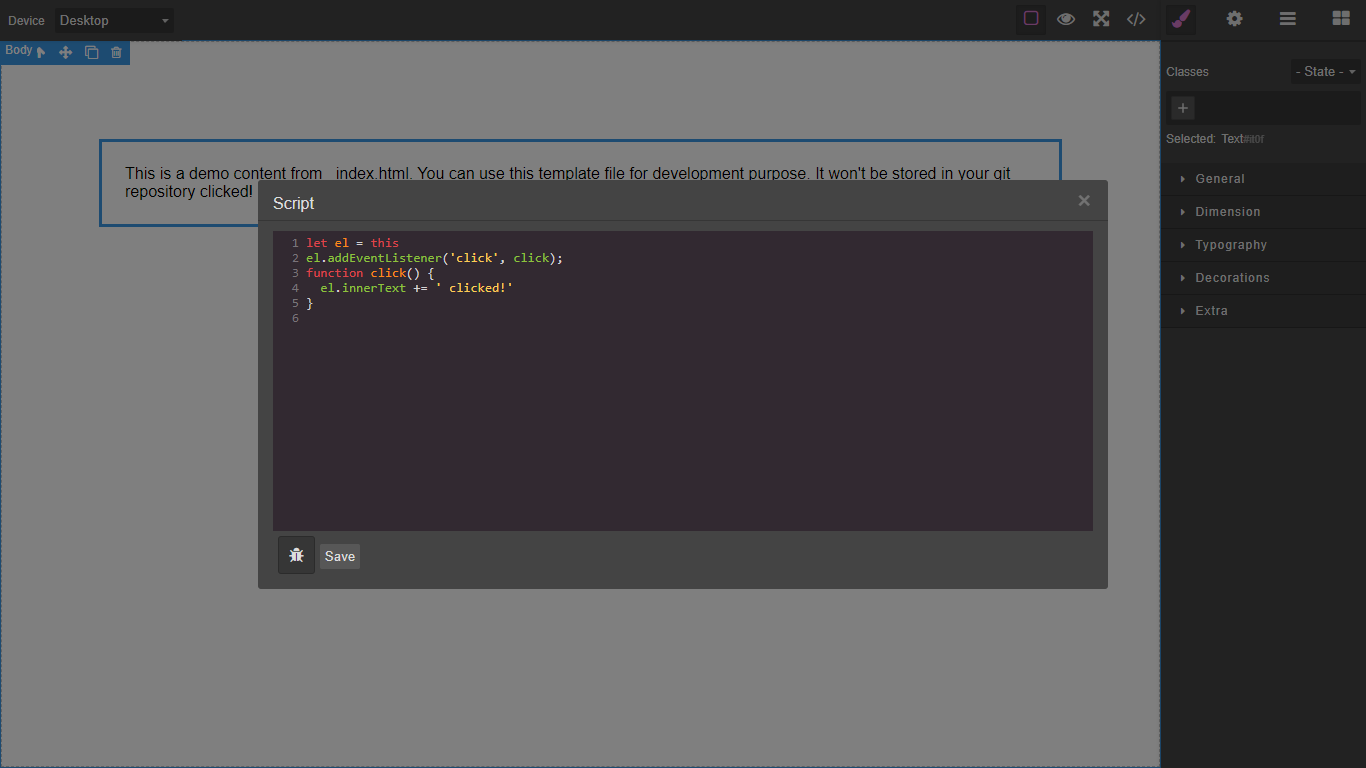Switch to preview mode with the eye icon
This screenshot has width=1366, height=768.
point(1065,19)
